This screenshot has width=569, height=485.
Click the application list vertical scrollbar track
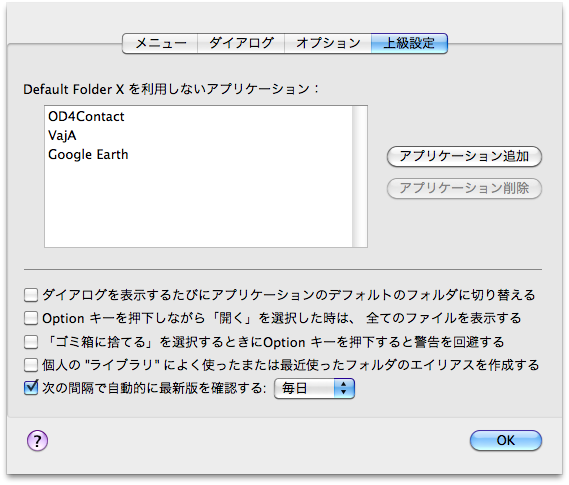[x=360, y=177]
